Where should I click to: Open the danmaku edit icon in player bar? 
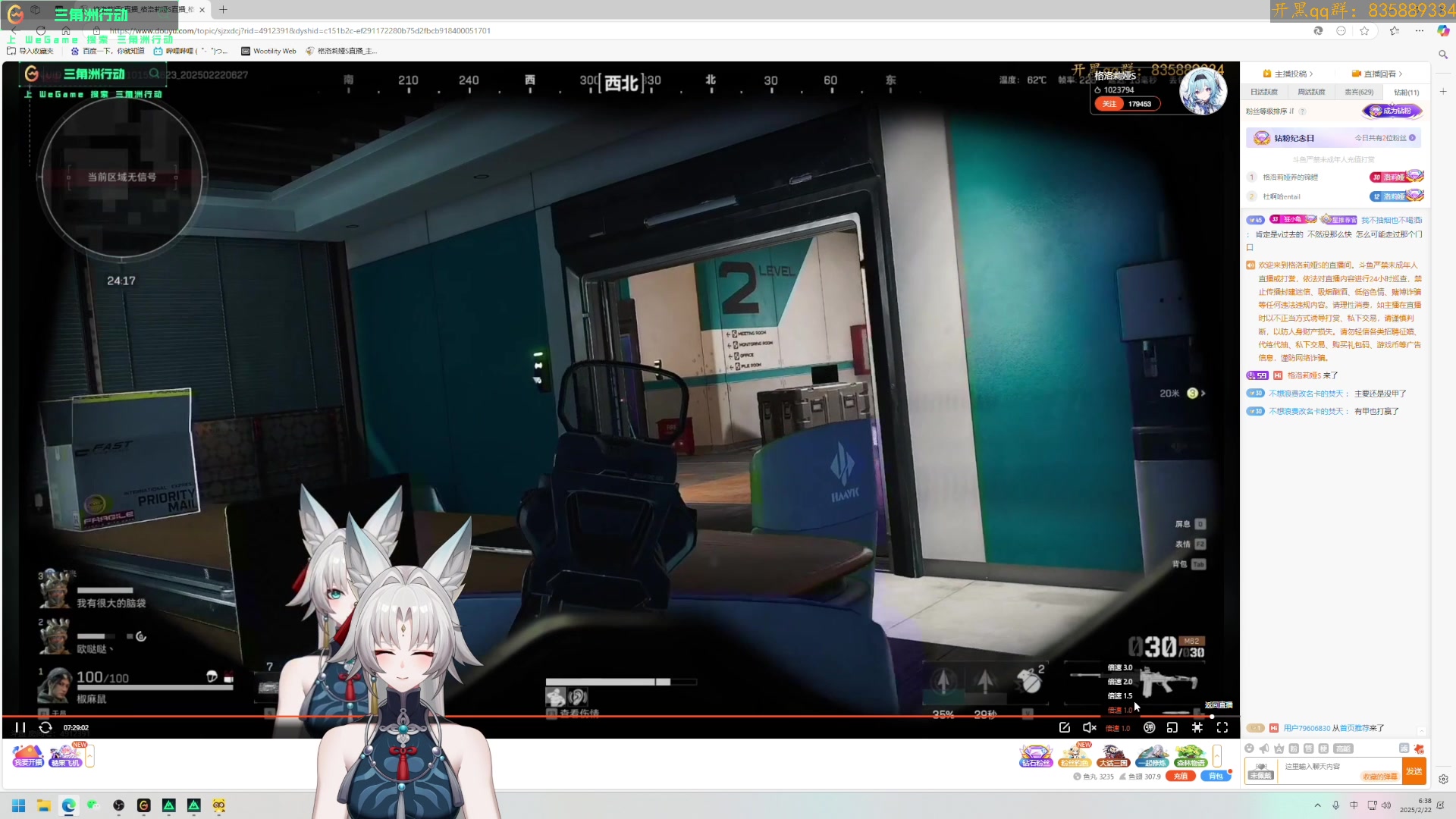[1065, 727]
